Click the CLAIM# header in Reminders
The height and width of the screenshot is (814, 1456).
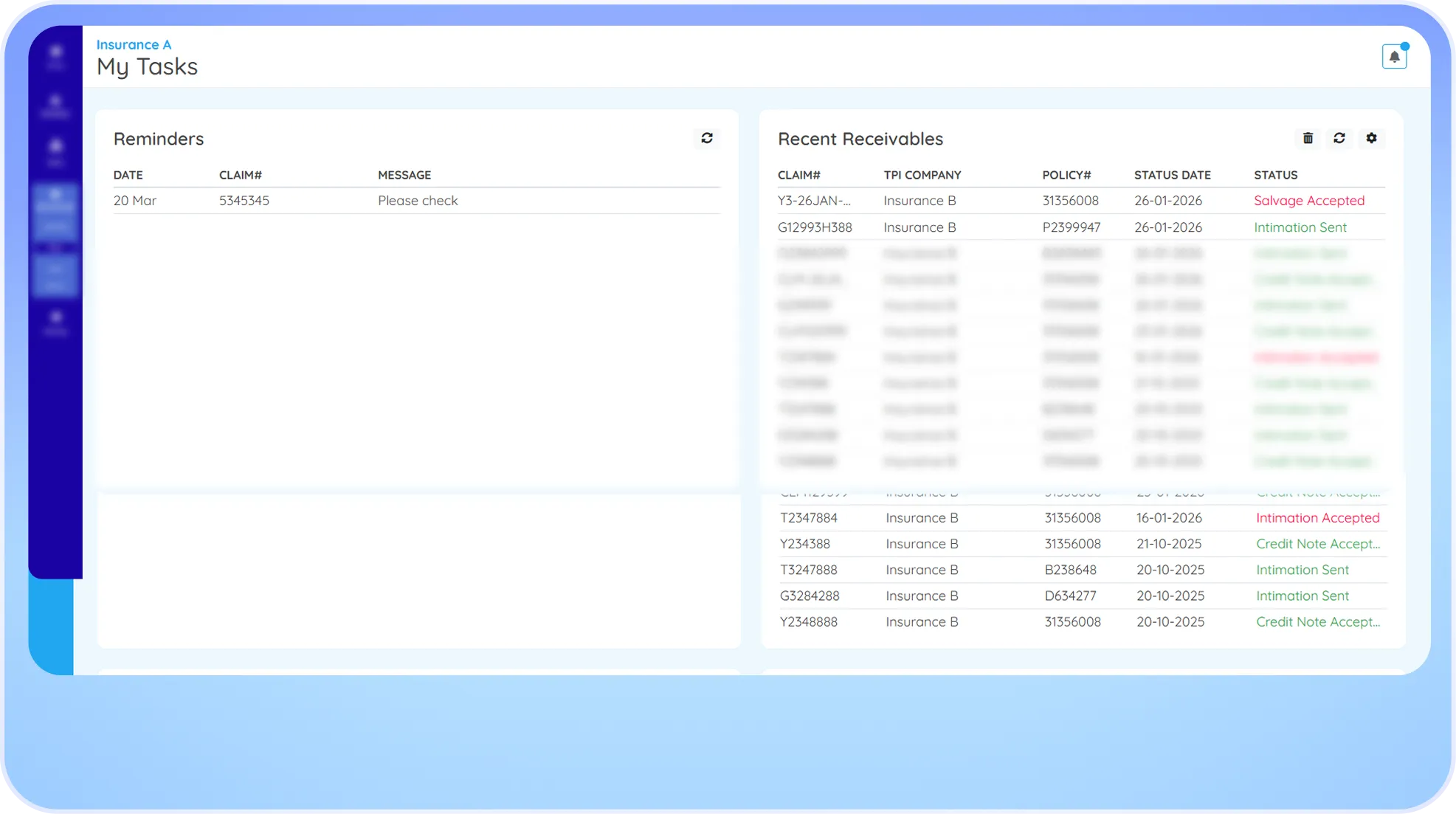coord(241,175)
